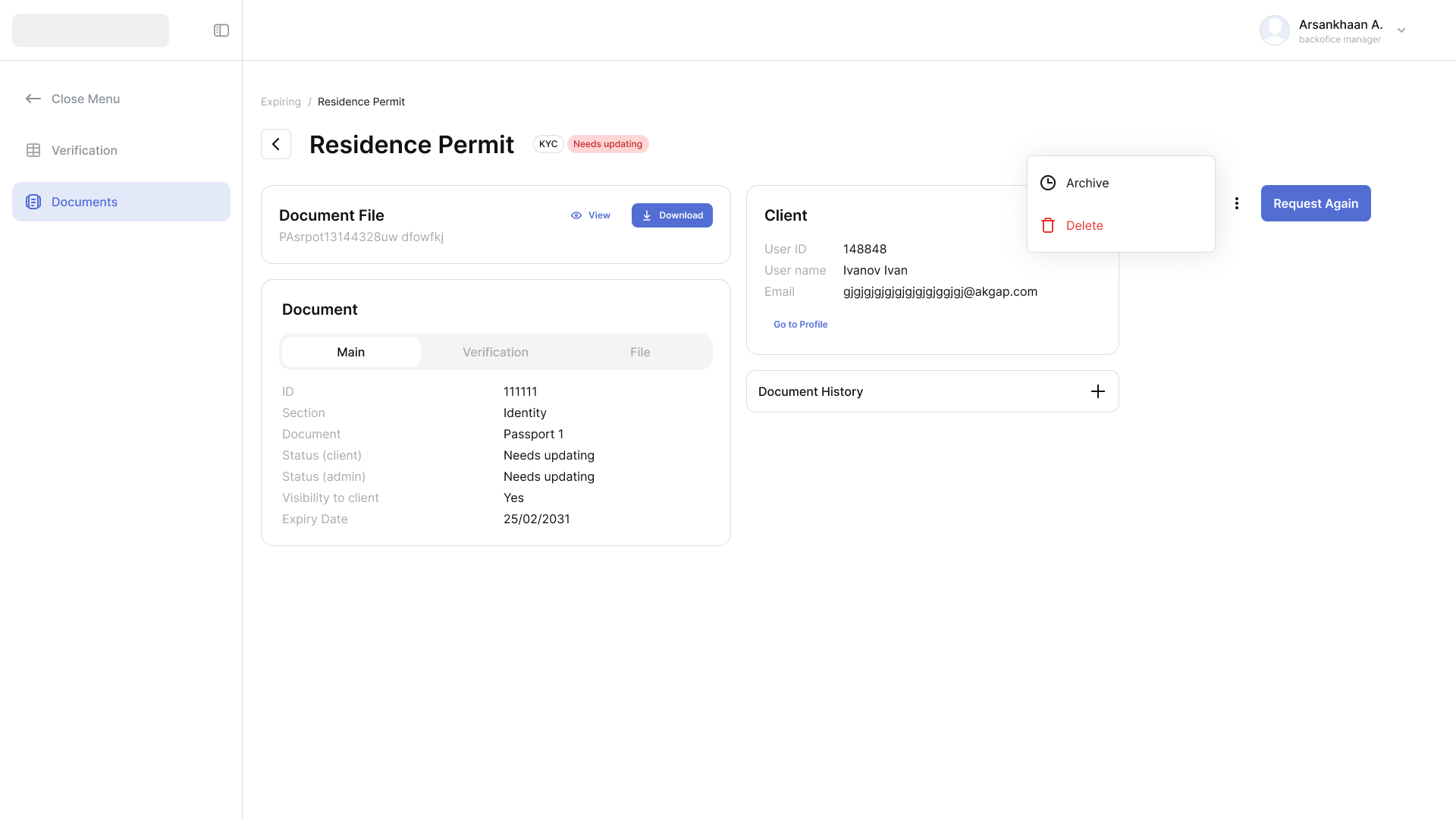Close Menu using the left arrow
This screenshot has height=819, width=1456.
(x=33, y=99)
